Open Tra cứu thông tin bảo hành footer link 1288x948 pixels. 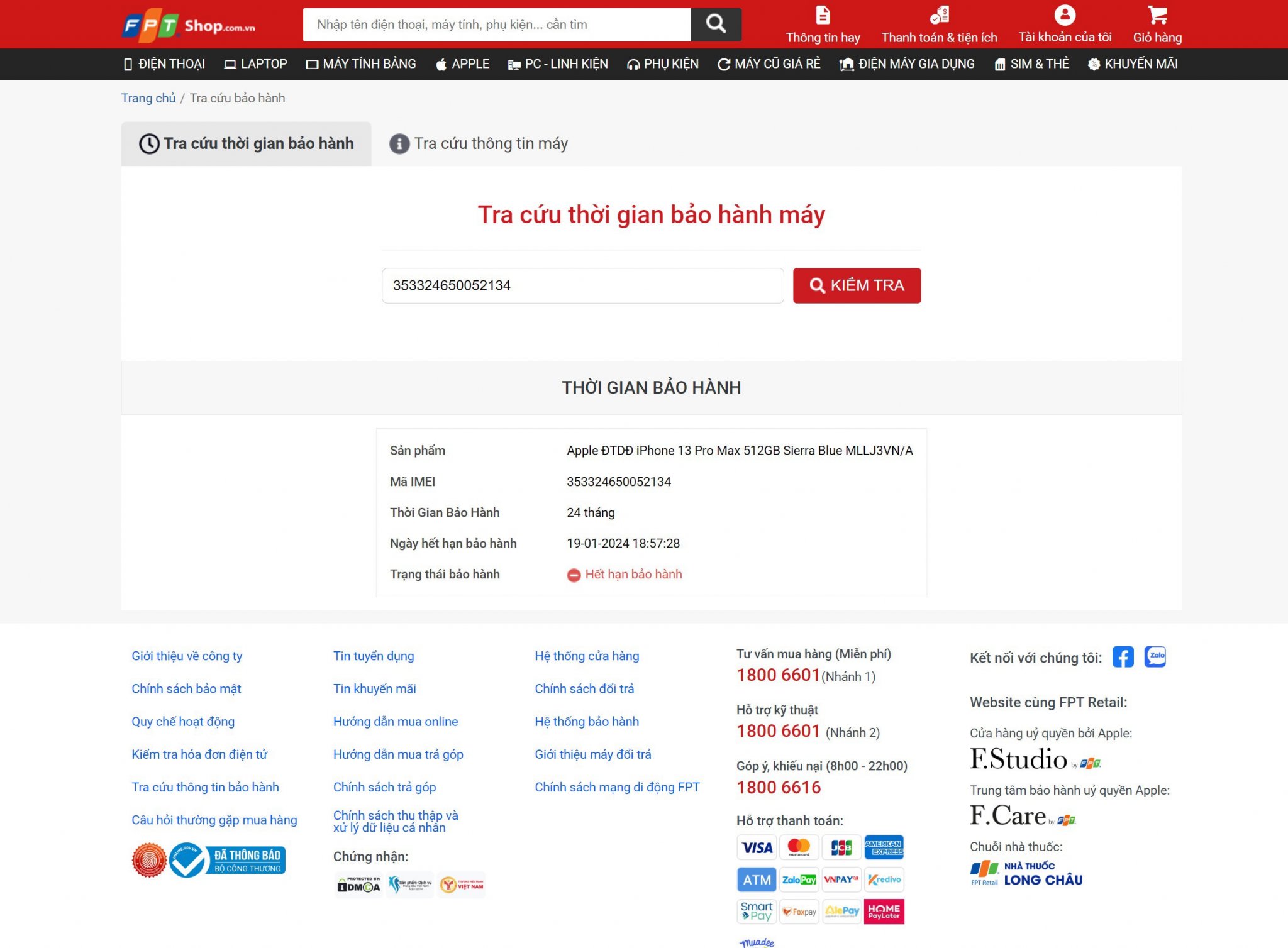click(x=205, y=787)
